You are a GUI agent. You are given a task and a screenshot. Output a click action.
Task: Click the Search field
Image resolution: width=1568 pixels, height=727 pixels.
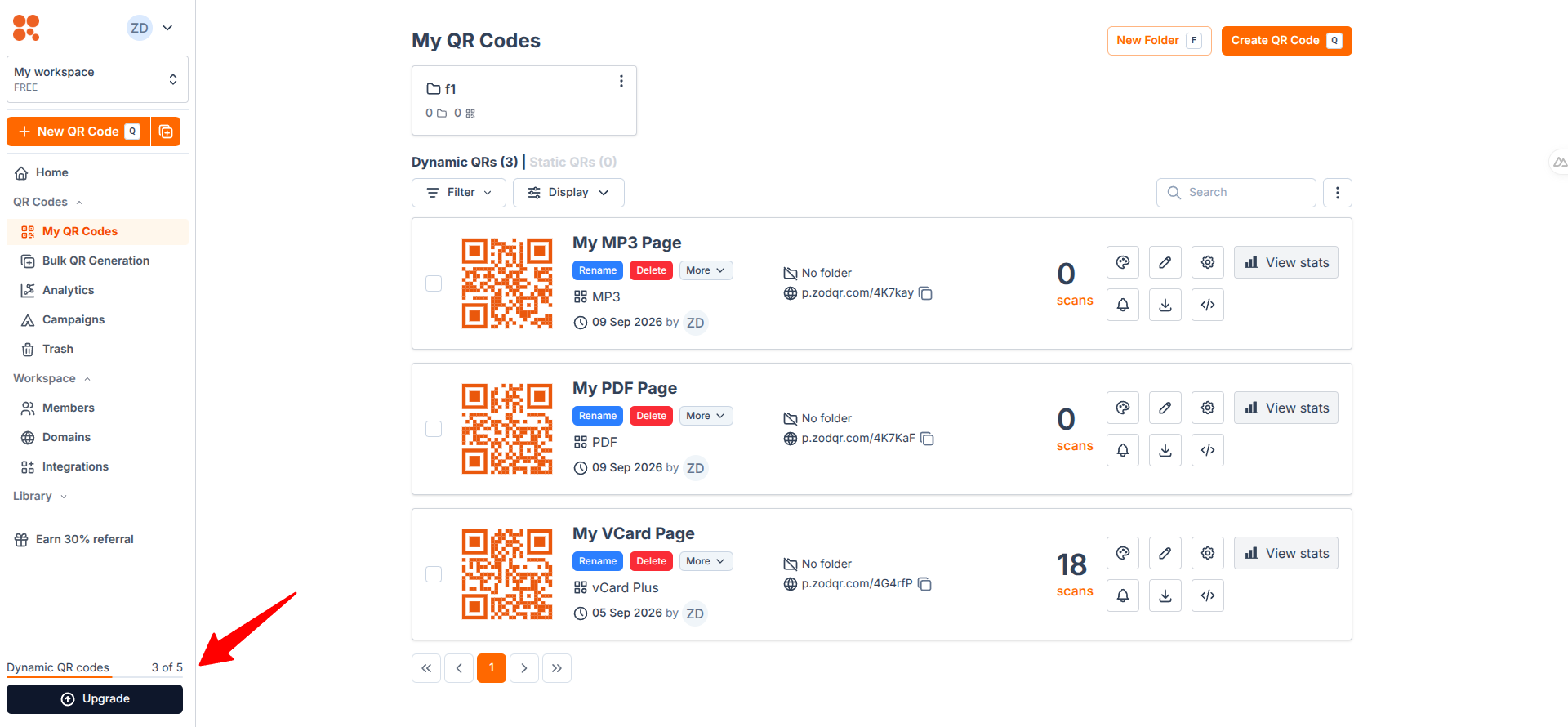coord(1236,193)
